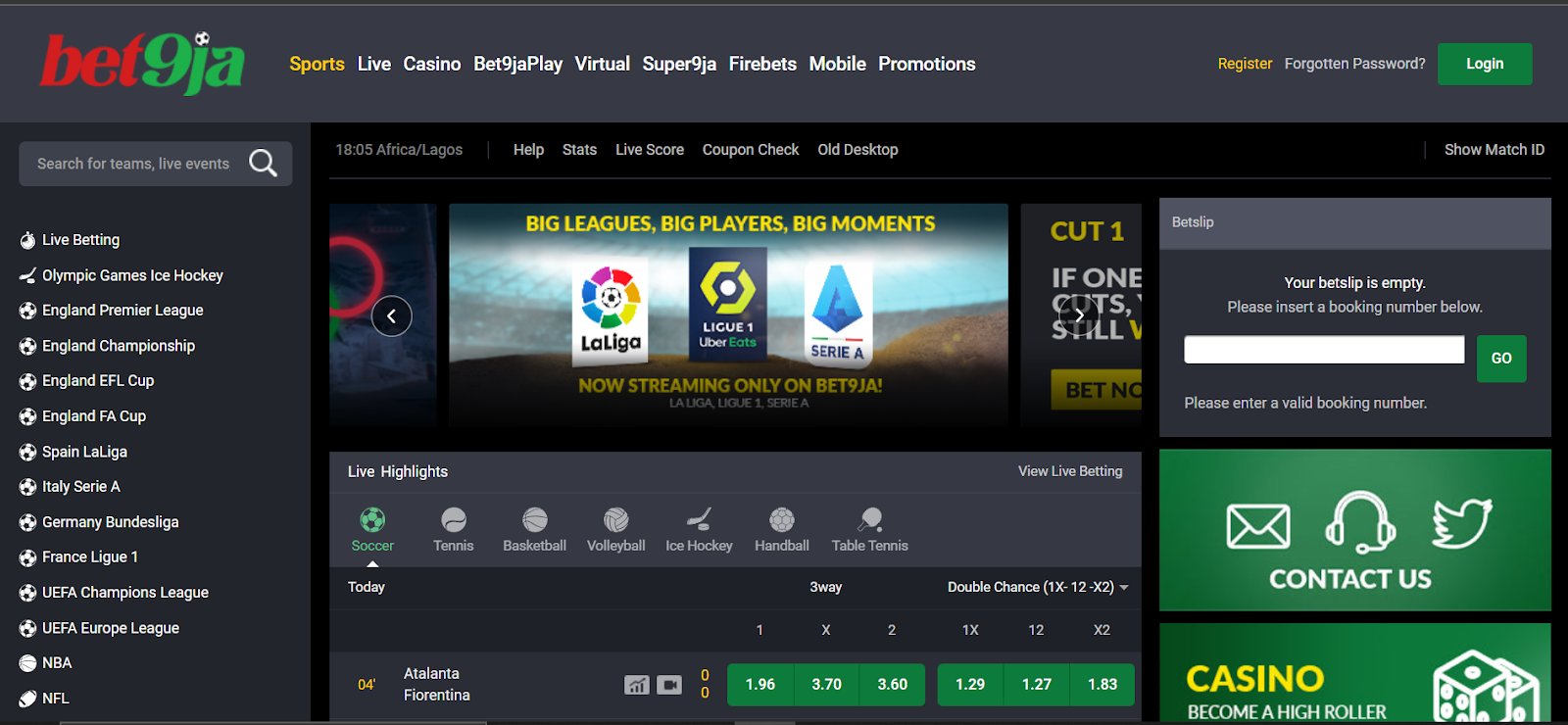Select 12 double chance odds 1.27
The height and width of the screenshot is (725, 1568).
pyautogui.click(x=1036, y=685)
